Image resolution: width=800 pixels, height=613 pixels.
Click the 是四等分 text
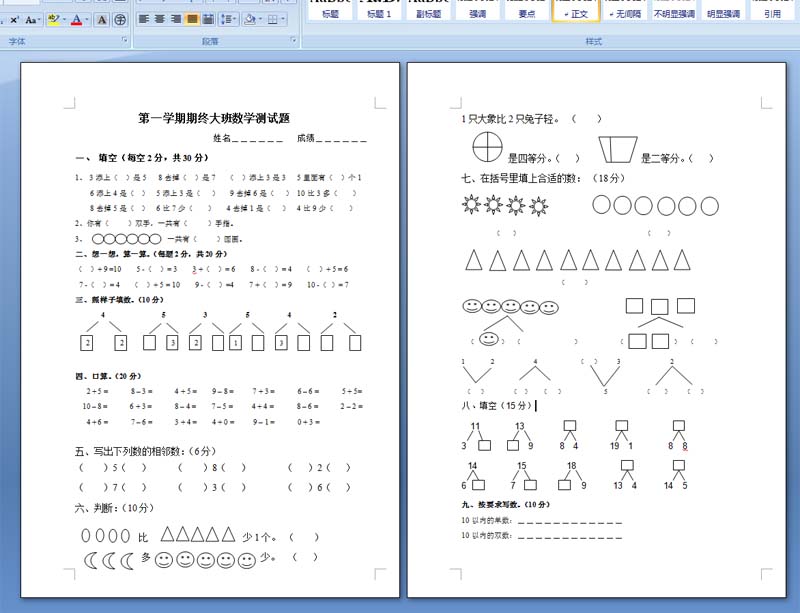530,159
